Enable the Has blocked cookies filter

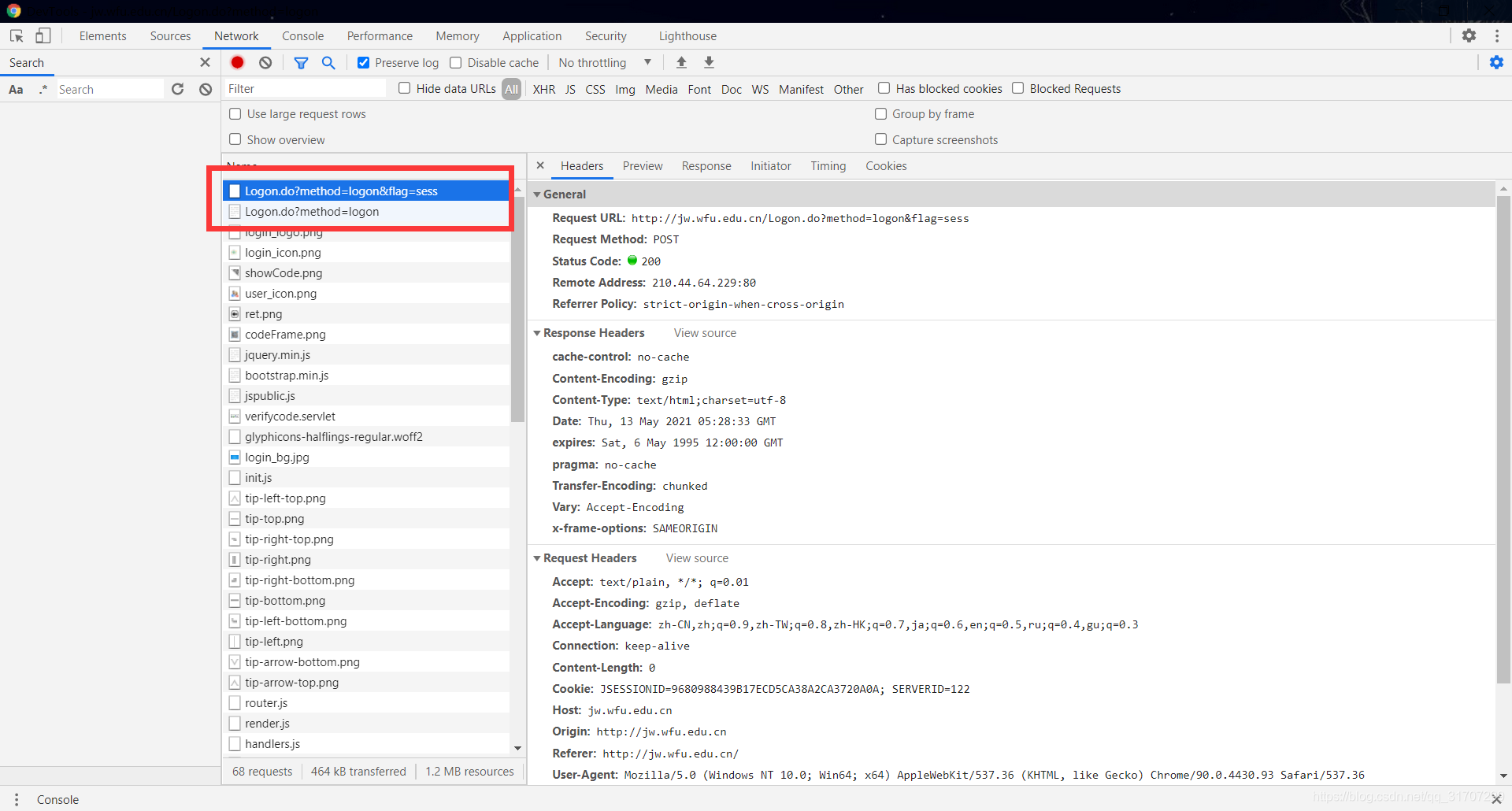884,88
